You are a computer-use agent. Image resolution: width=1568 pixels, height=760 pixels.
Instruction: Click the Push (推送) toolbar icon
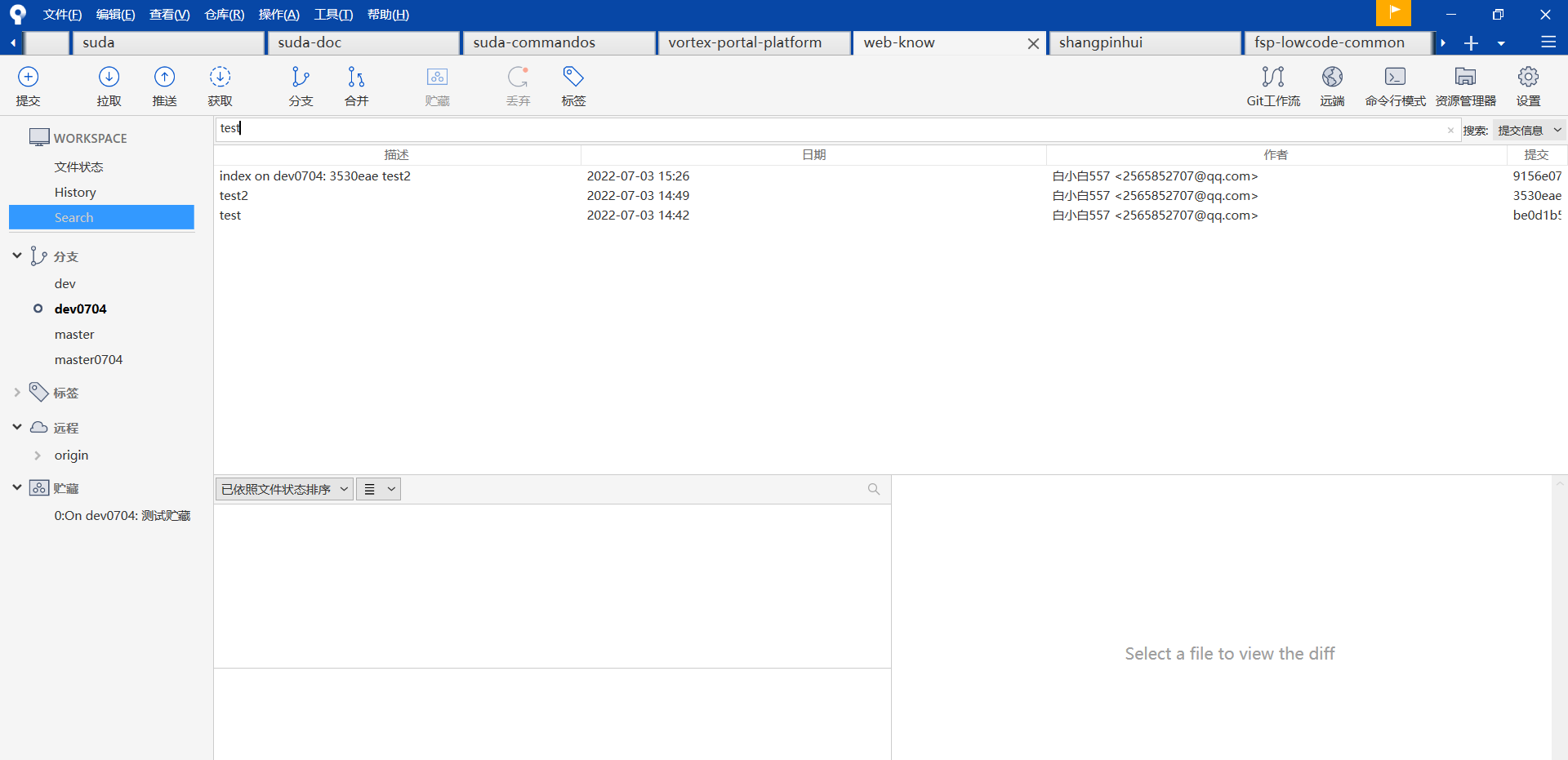(x=164, y=86)
